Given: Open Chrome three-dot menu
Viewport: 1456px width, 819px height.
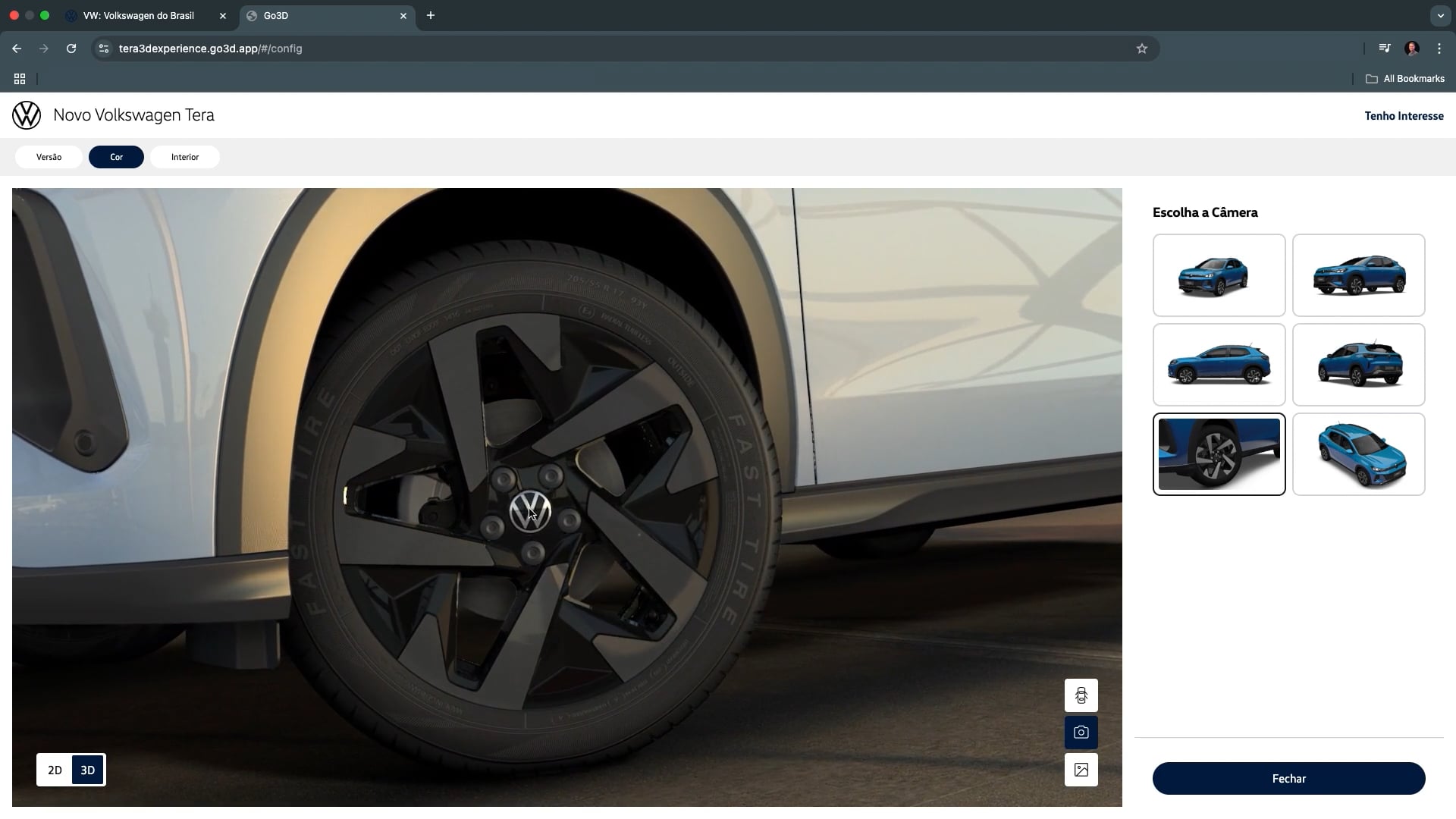Looking at the screenshot, I should tap(1439, 49).
